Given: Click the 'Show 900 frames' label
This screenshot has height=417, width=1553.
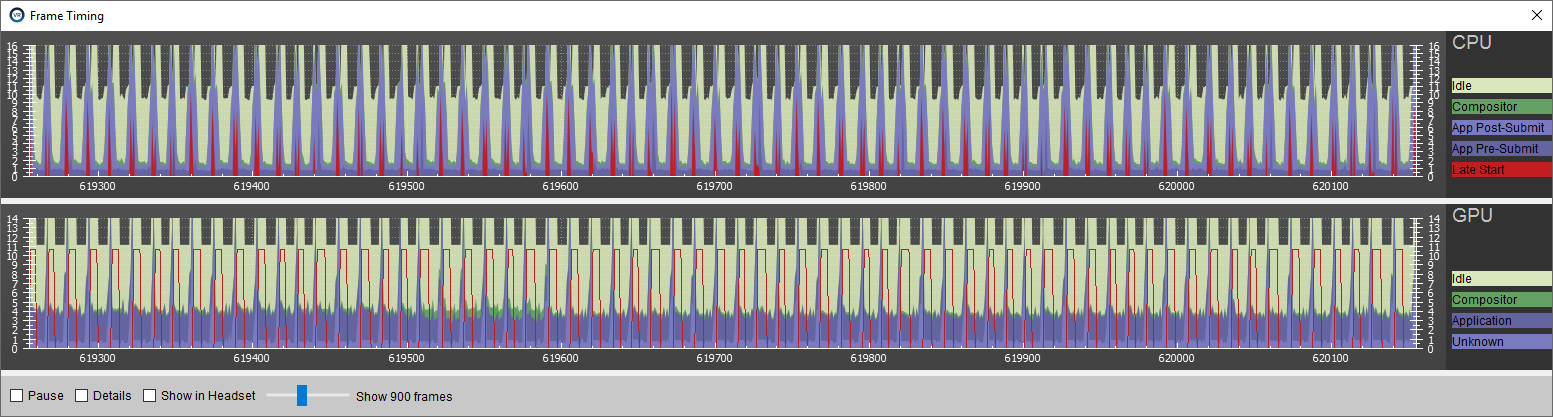Looking at the screenshot, I should click(x=404, y=397).
